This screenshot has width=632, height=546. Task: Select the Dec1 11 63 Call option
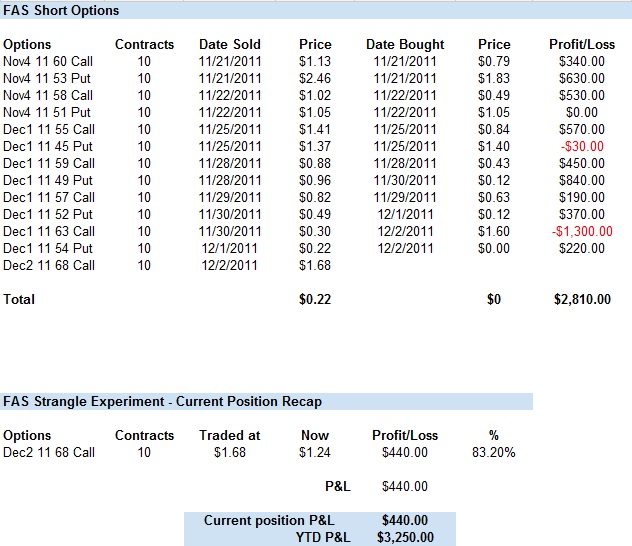point(49,231)
